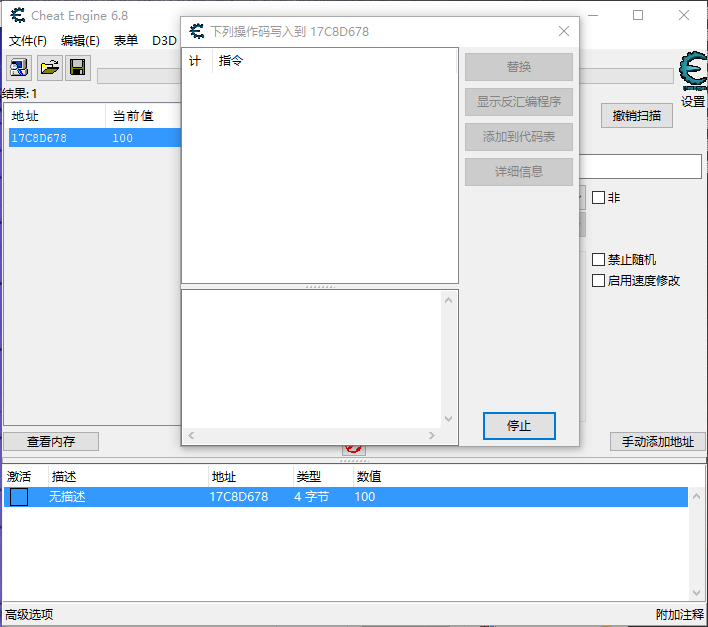Open the 编辑(E) menu
The height and width of the screenshot is (627, 708).
pyautogui.click(x=80, y=41)
